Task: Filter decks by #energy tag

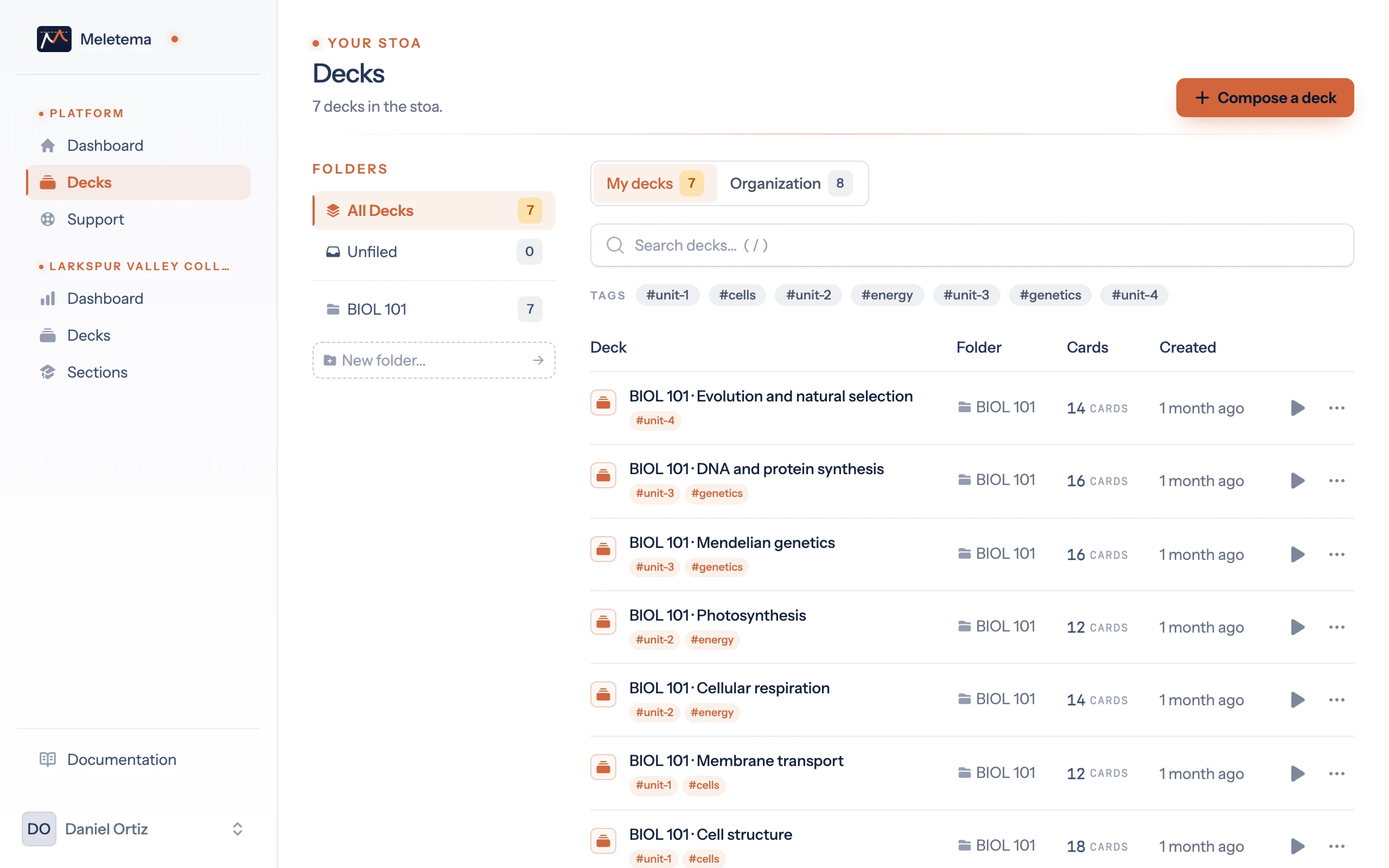Action: [x=887, y=295]
